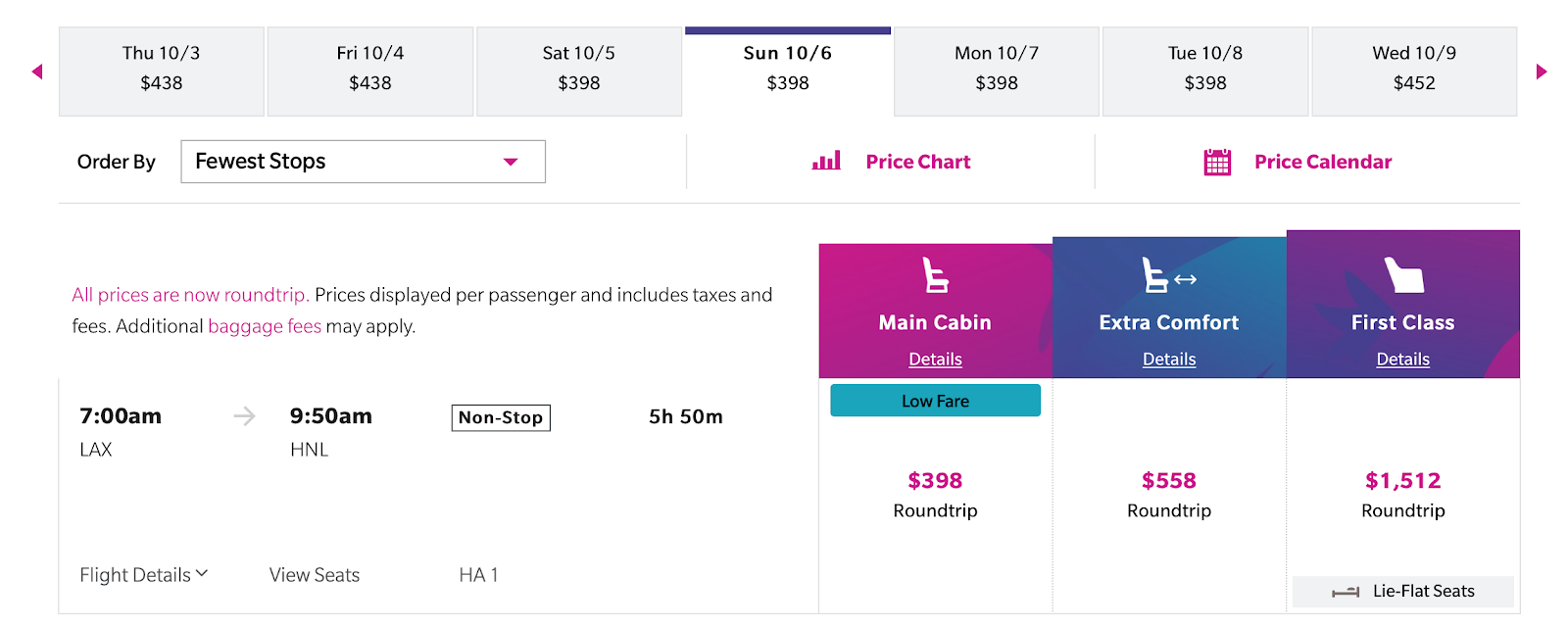Pick the $1,512 First Class fare
The height and width of the screenshot is (626, 1568).
[x=1402, y=481]
